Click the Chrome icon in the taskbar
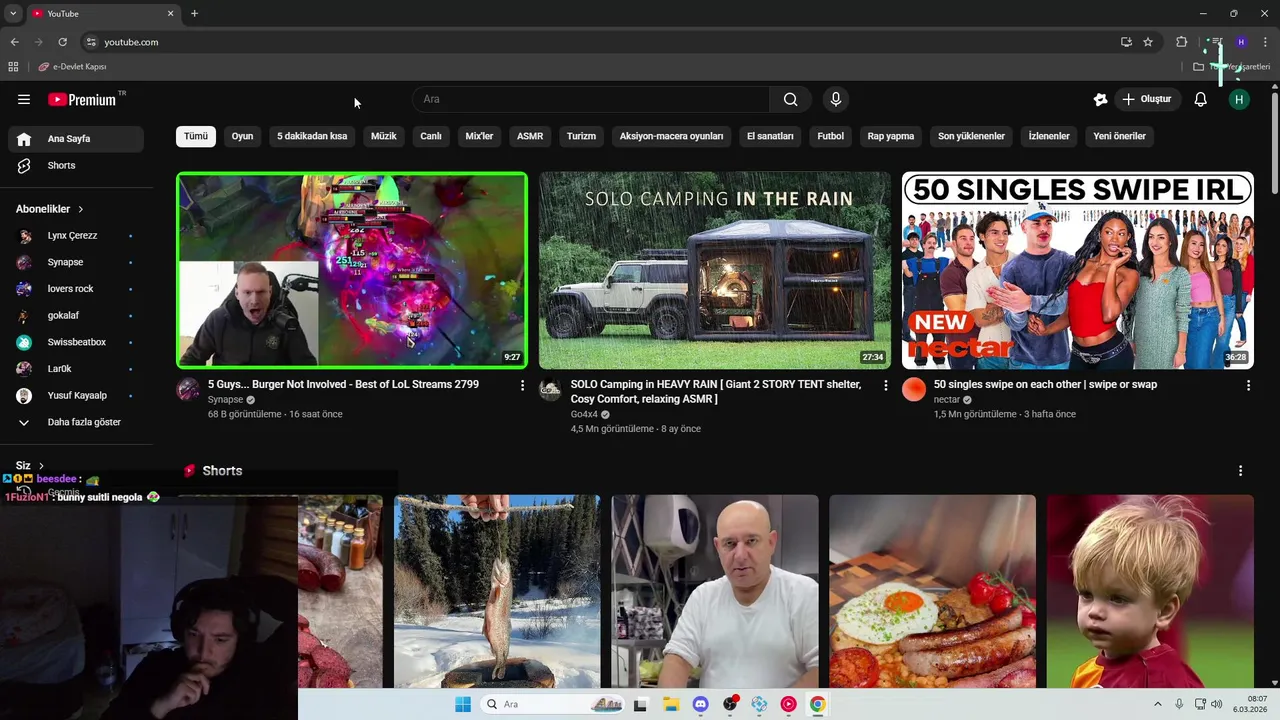Viewport: 1280px width, 720px height. pyautogui.click(x=817, y=704)
